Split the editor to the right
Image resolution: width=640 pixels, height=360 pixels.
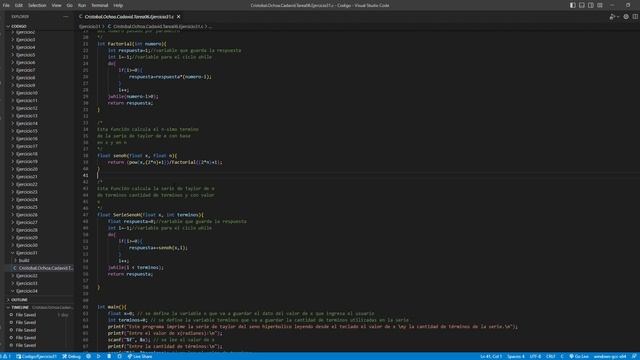(635, 17)
